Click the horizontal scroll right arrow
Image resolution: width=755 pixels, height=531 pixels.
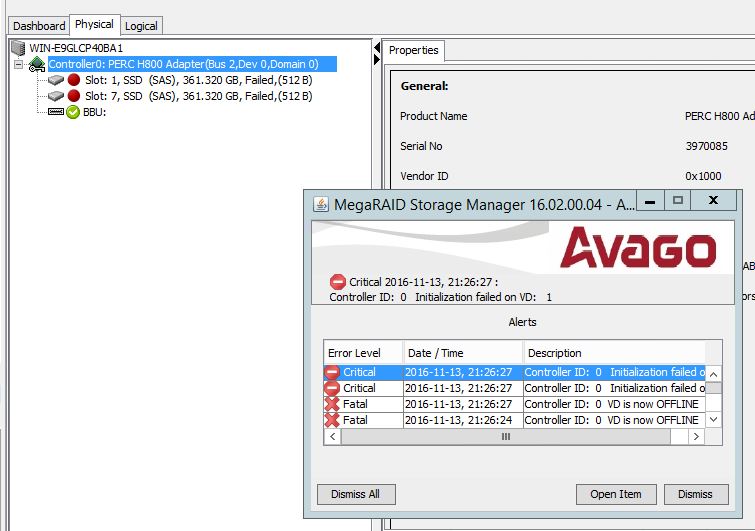pyautogui.click(x=696, y=437)
